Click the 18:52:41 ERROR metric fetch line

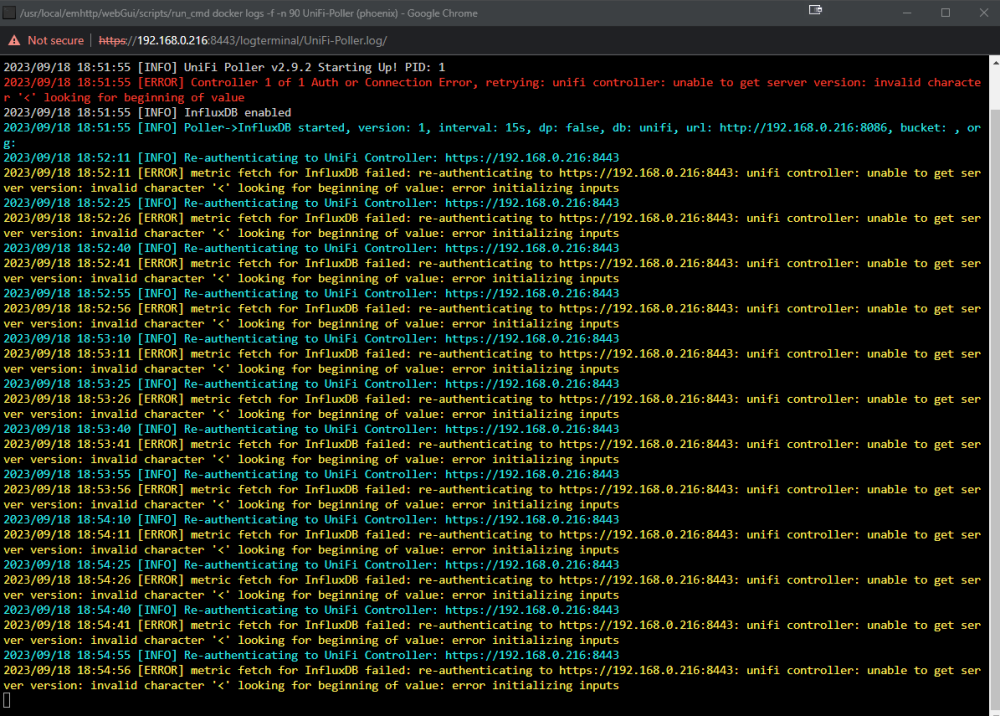click(492, 271)
